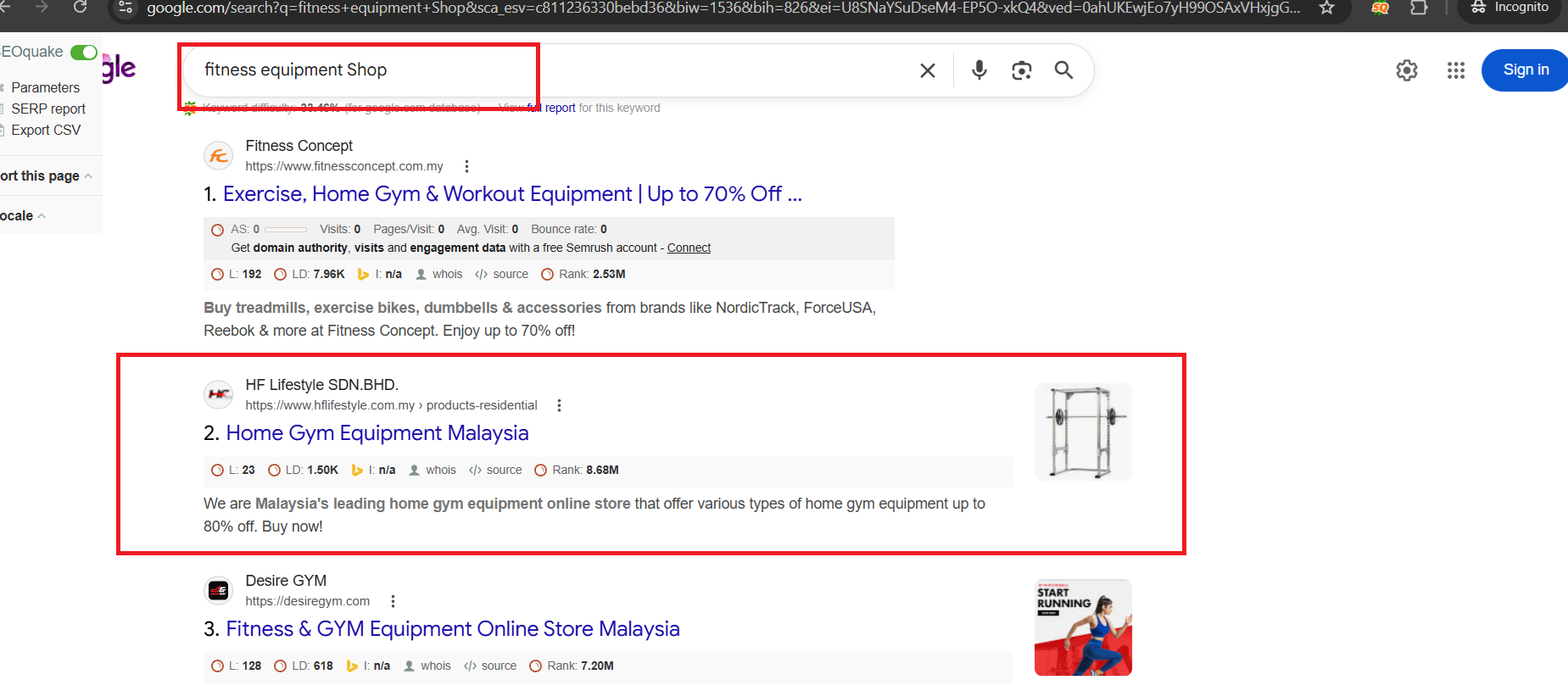Open Home Gym Equipment Malaysia result
1568x691 pixels.
(x=377, y=433)
